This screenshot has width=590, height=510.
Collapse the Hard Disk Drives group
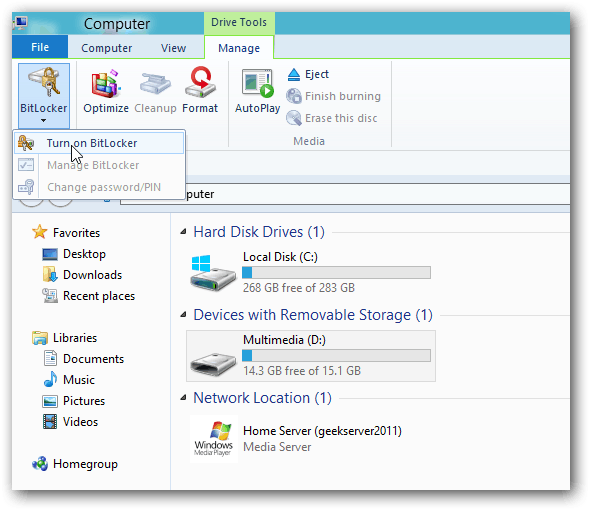(184, 232)
